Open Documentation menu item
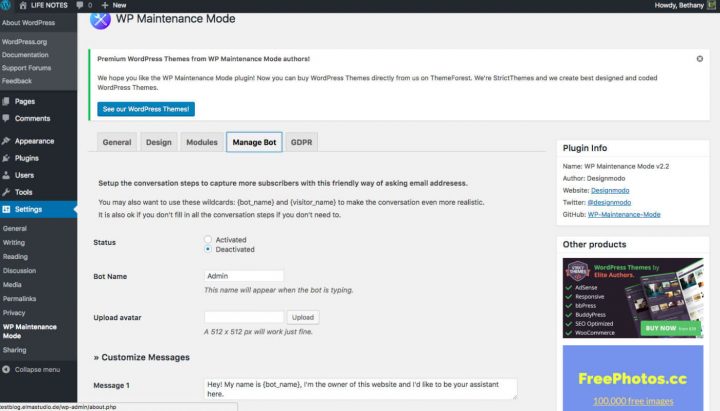Image resolution: width=720 pixels, height=411 pixels. 25,55
